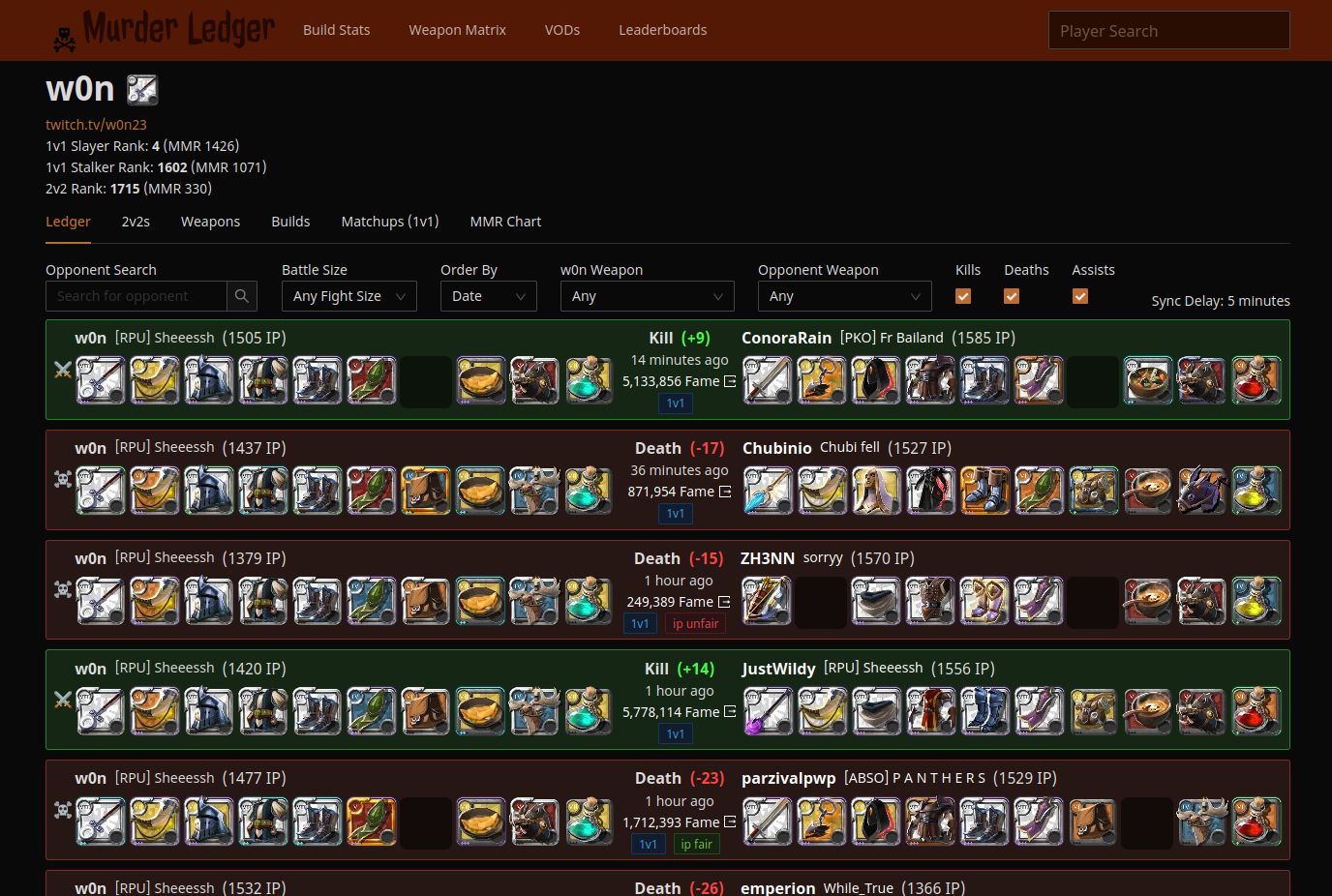1332x896 pixels.
Task: Click Chubinio's yellow potion item icon
Action: pos(1256,491)
